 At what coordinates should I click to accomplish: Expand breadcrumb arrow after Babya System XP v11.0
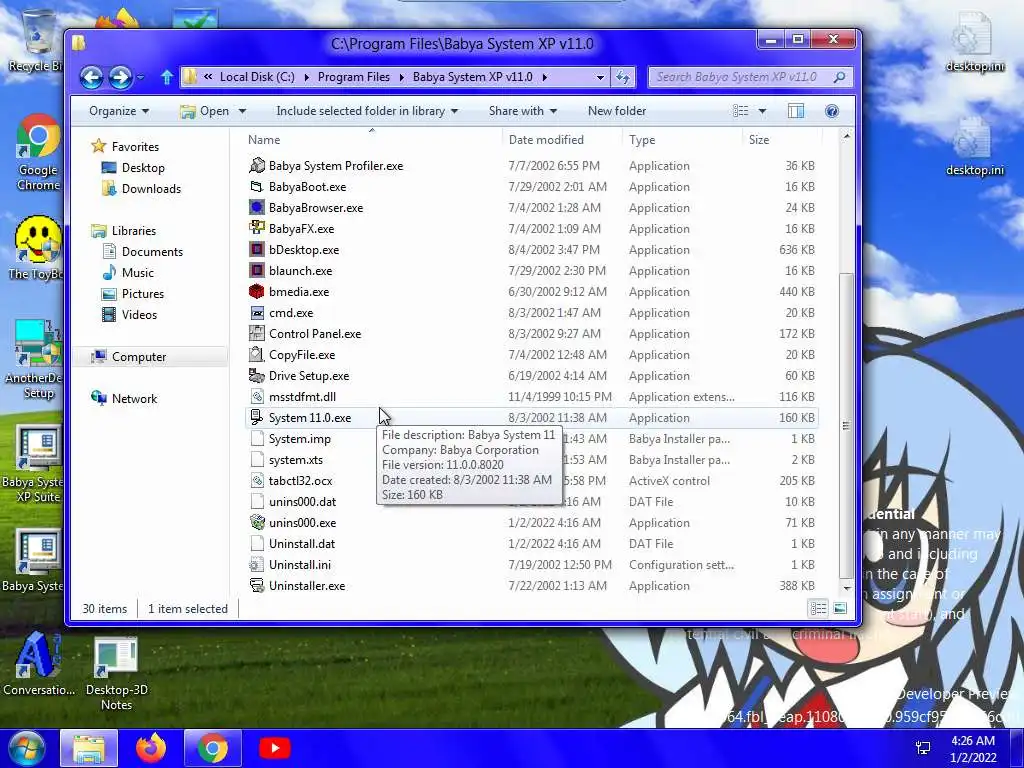pos(544,77)
